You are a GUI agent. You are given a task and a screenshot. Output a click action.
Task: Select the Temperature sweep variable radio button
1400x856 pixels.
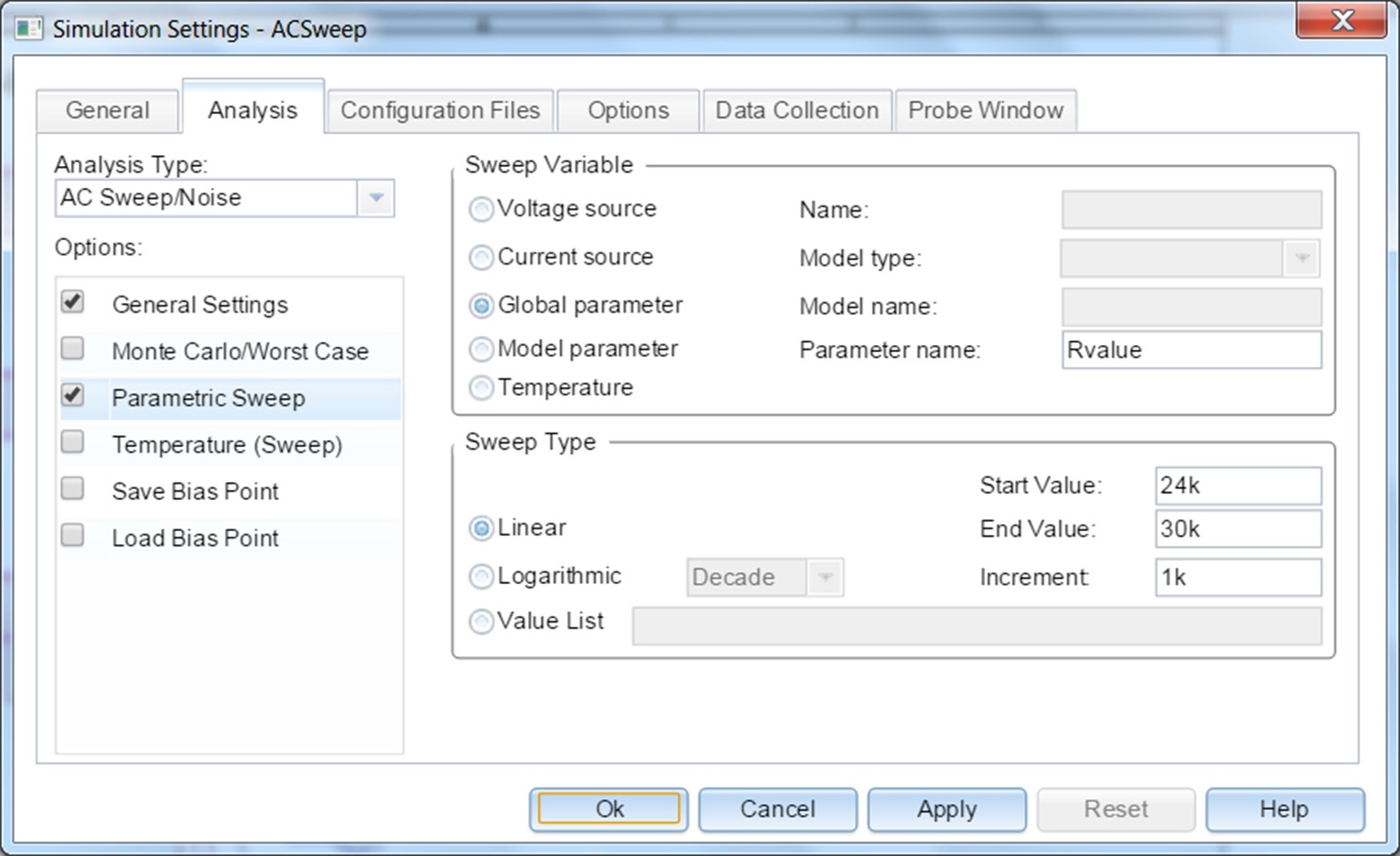tap(482, 389)
